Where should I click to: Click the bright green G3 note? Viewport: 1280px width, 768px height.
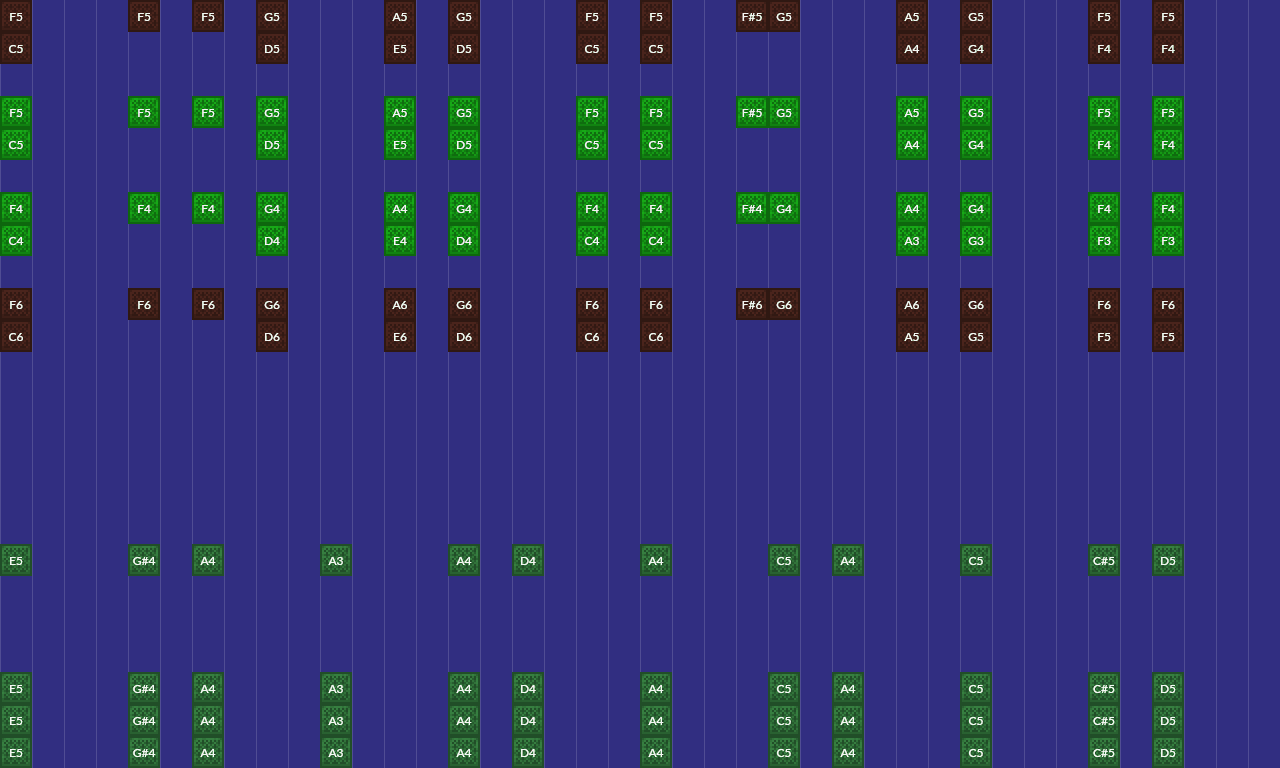click(x=976, y=240)
